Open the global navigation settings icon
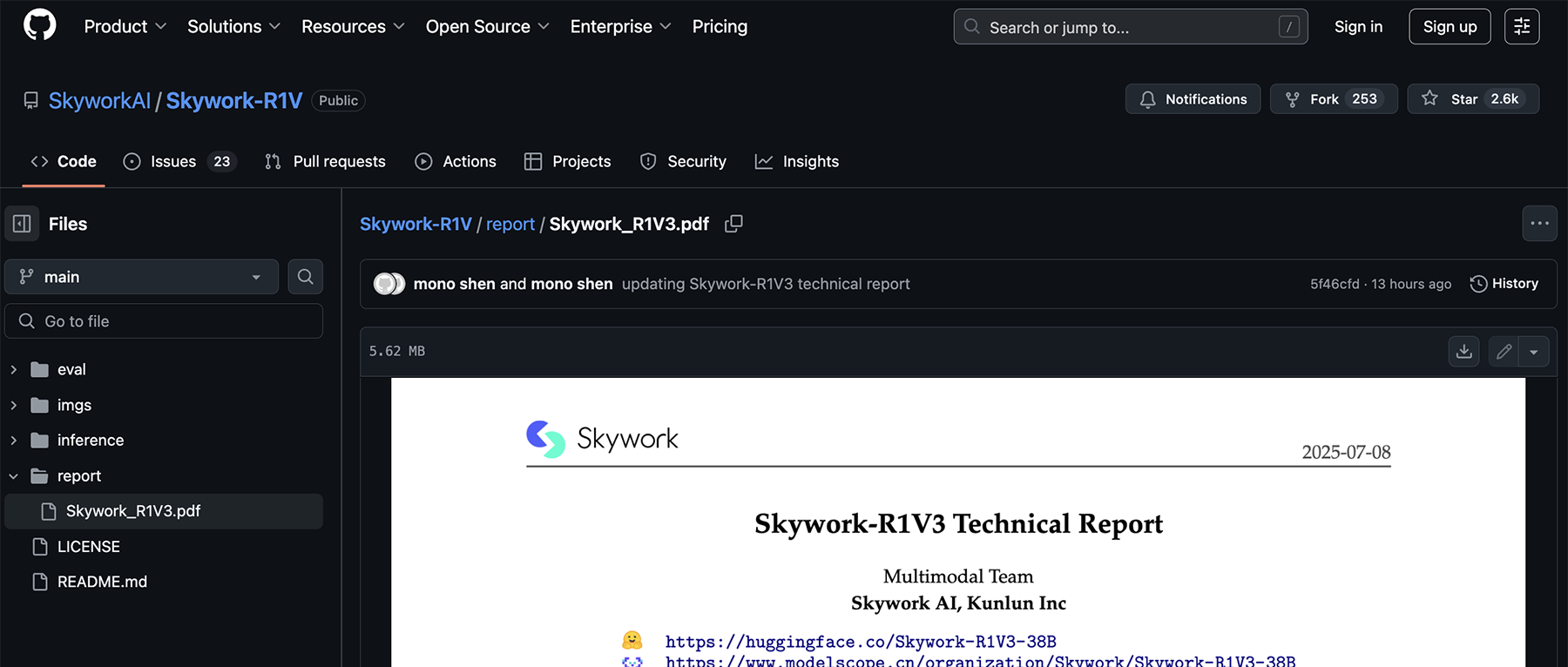Viewport: 1568px width, 667px height. coord(1521,26)
